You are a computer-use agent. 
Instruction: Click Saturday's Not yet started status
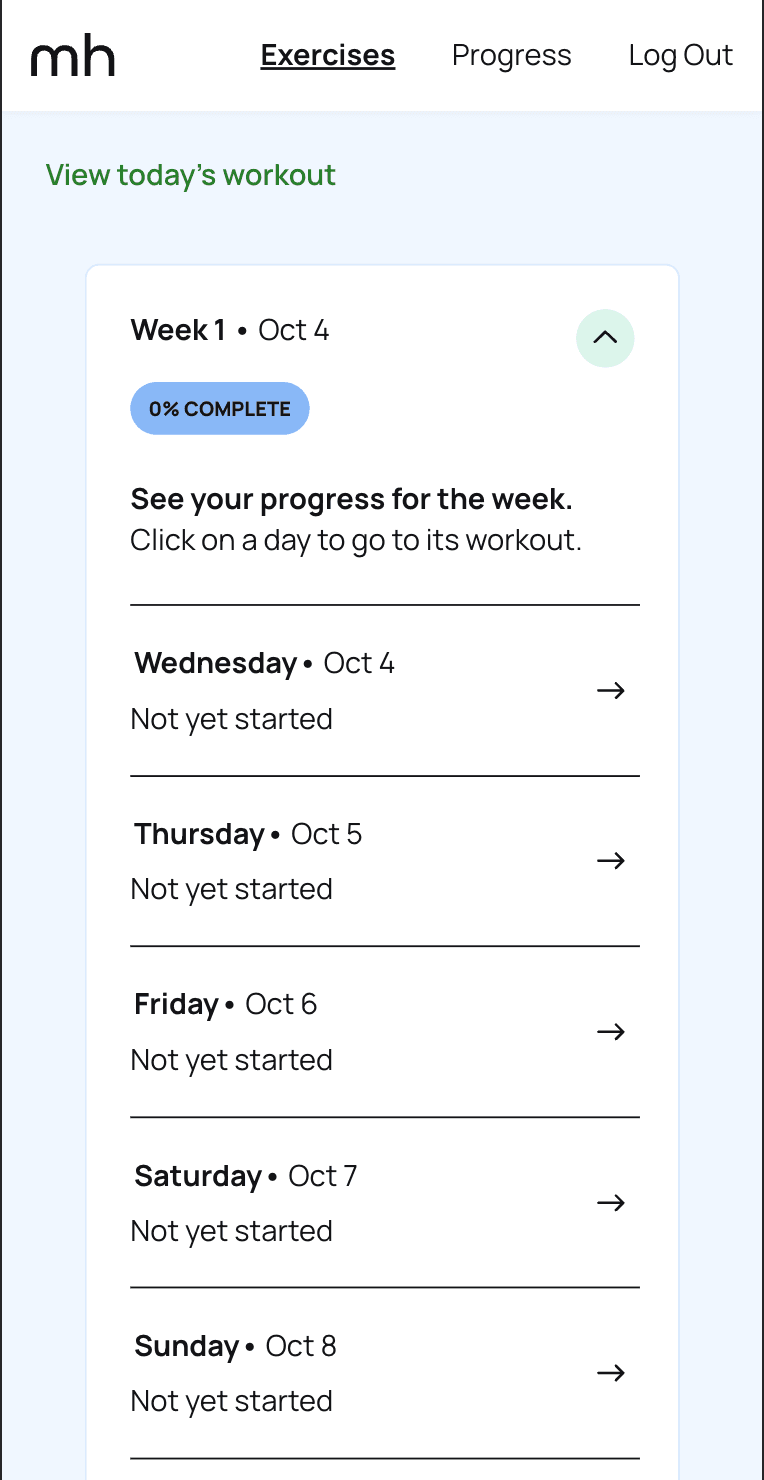click(232, 1231)
